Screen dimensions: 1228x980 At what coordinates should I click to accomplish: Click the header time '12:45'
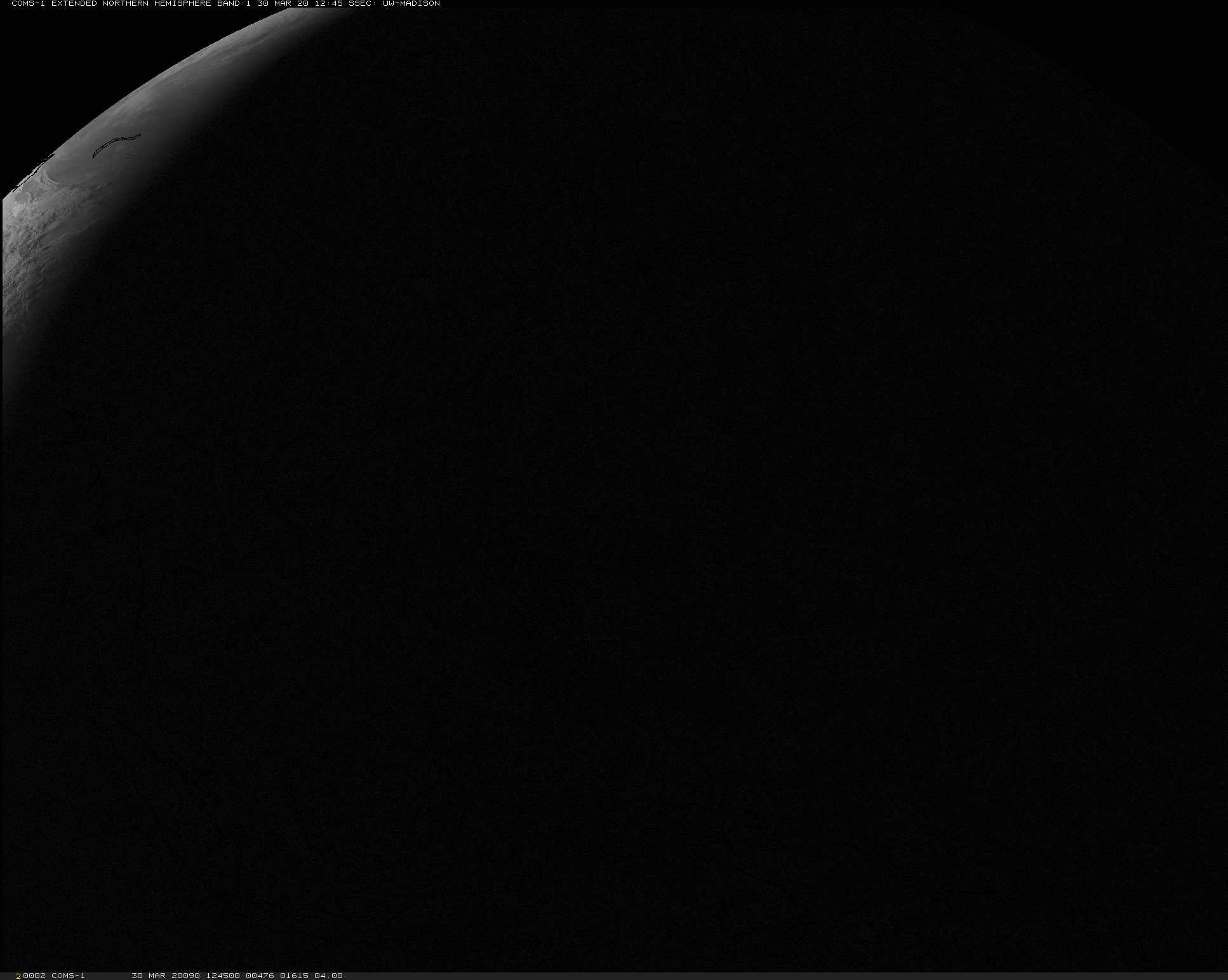328,4
